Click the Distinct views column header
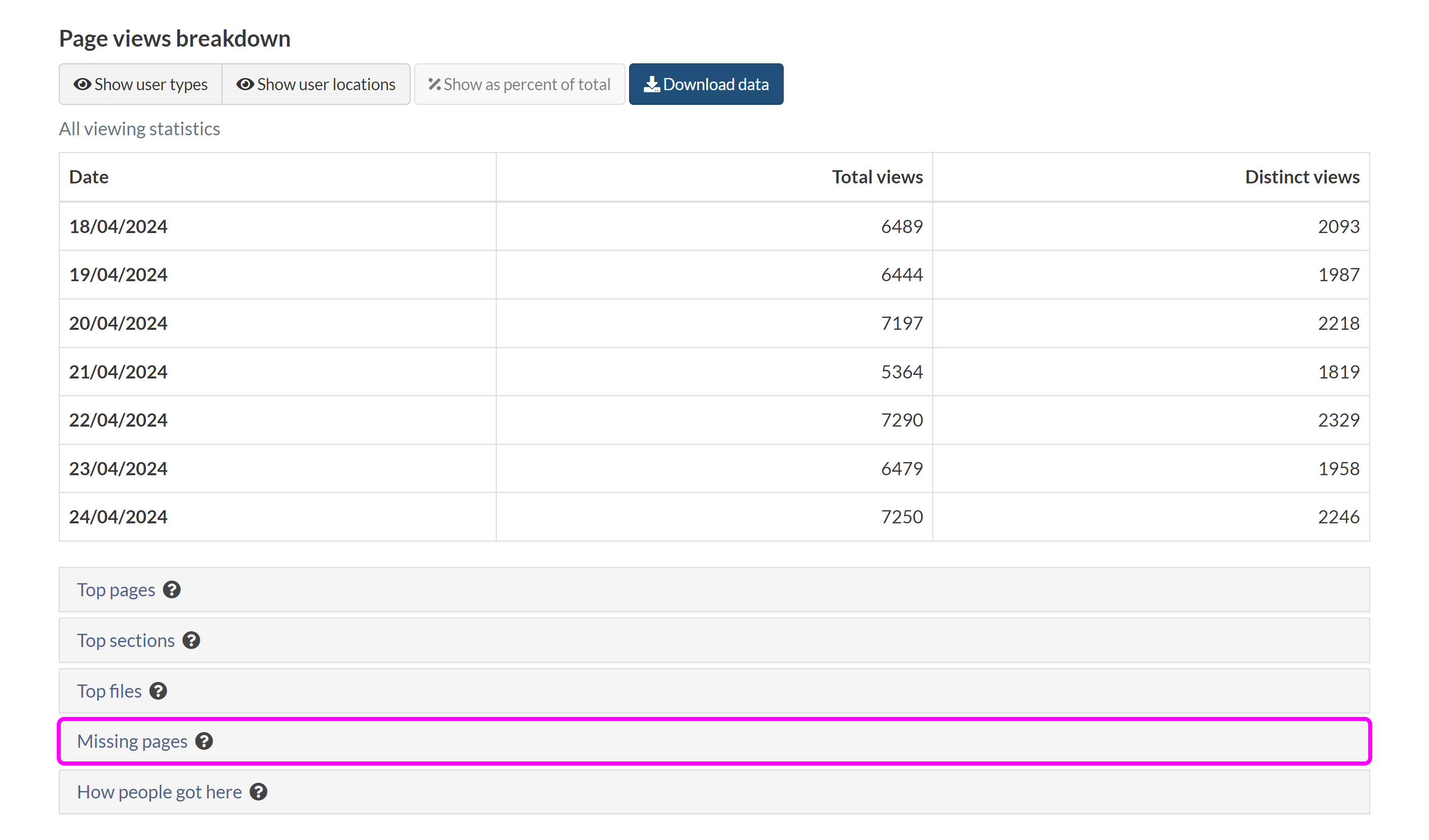1429x840 pixels. 1302,177
